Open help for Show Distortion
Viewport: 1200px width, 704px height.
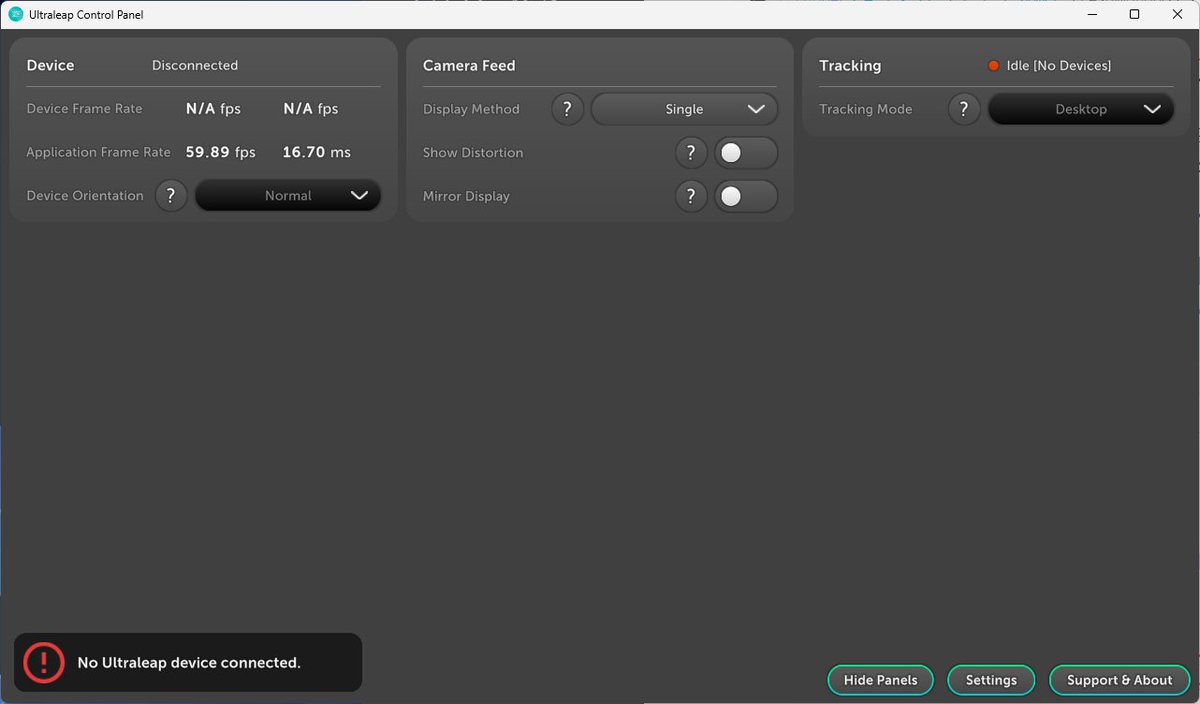[691, 153]
